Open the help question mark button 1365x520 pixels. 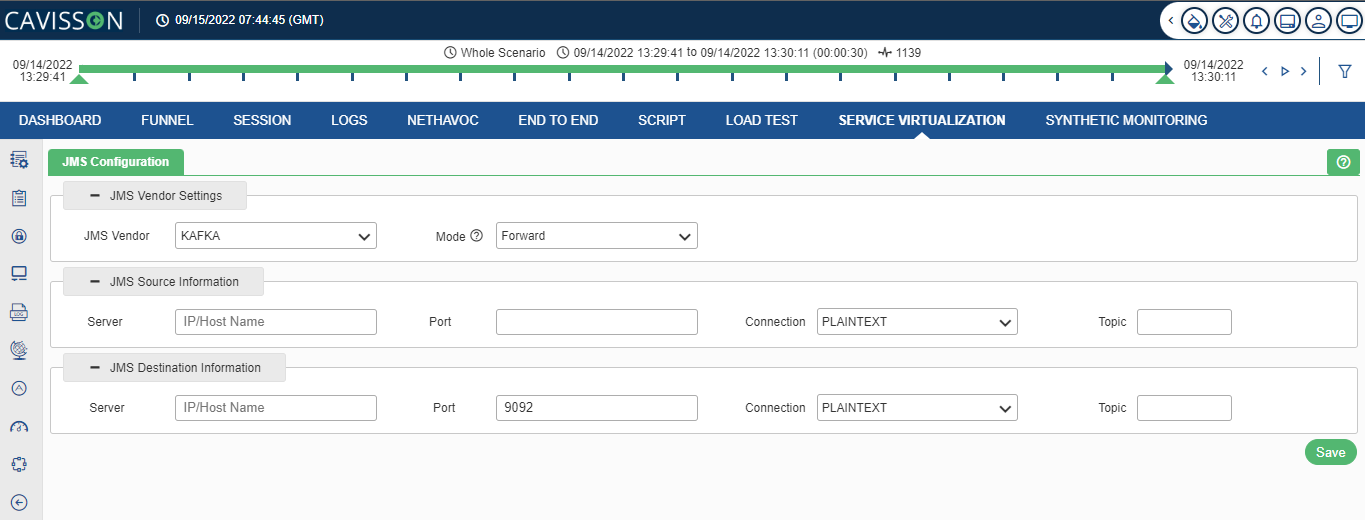(1343, 162)
